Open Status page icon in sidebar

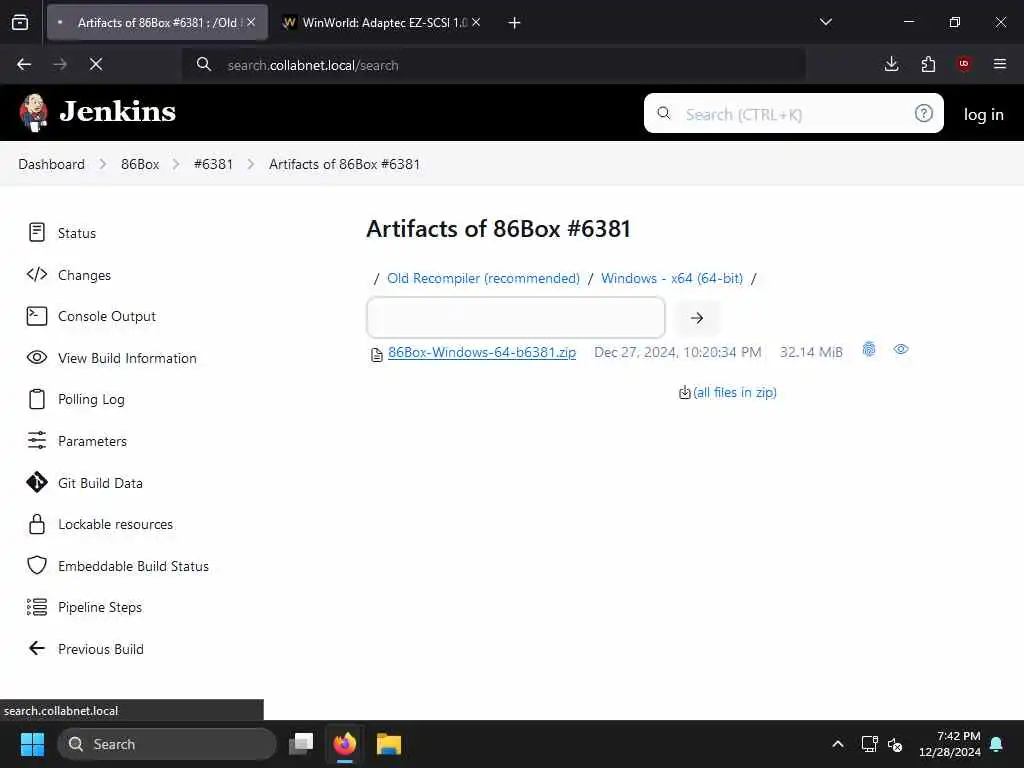[37, 232]
